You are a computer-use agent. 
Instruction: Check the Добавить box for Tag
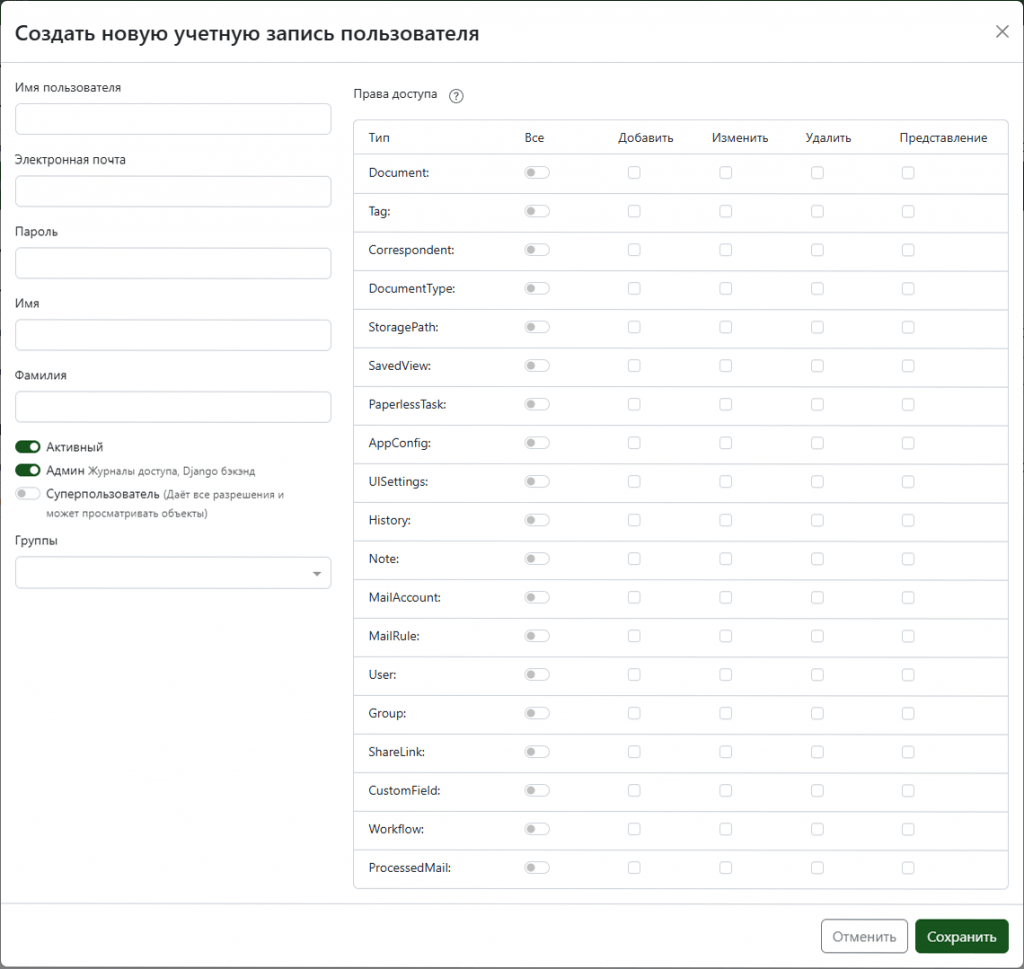[x=634, y=211]
